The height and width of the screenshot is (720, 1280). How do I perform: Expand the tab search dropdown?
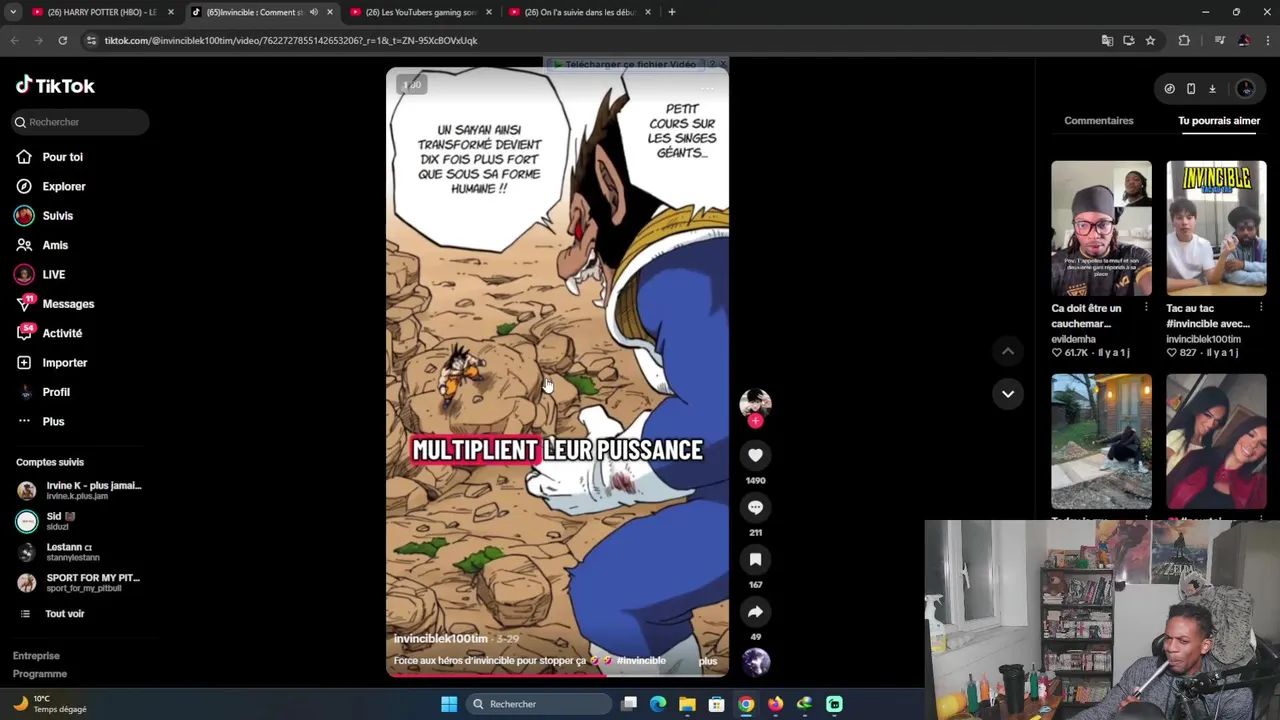click(x=12, y=12)
